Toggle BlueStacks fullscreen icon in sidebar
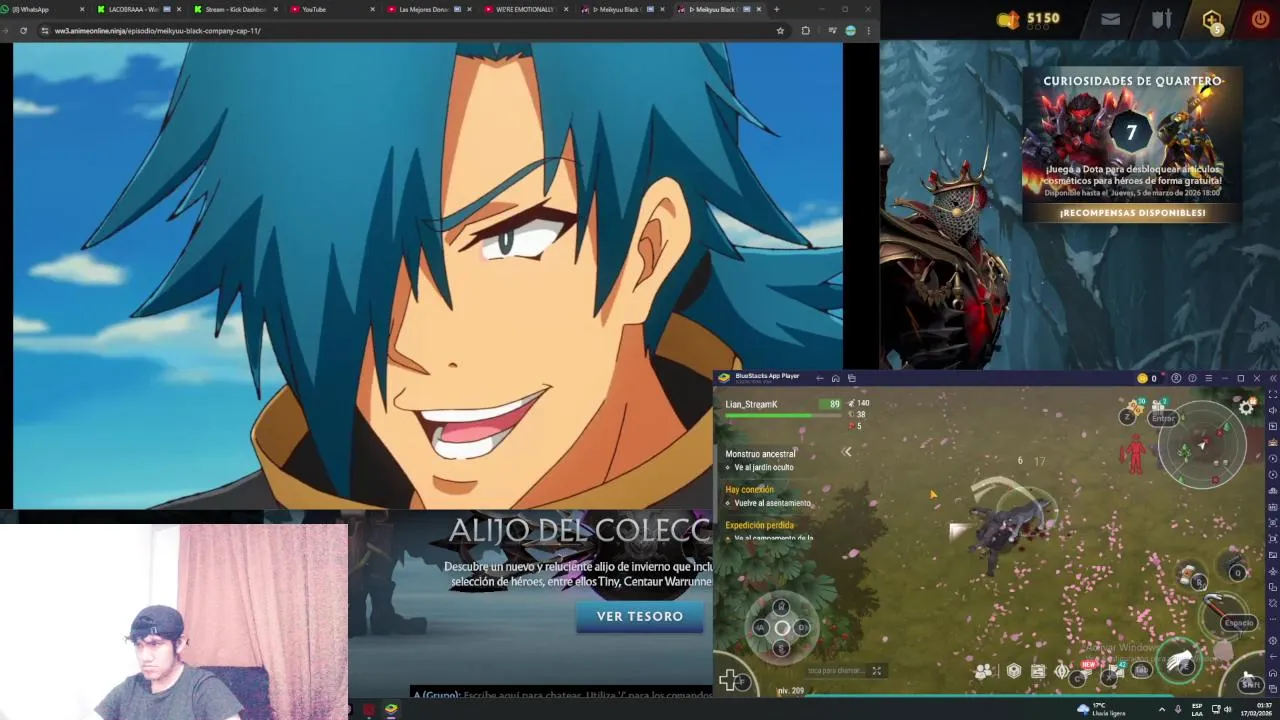Screen dimensions: 1280x720 point(1273,395)
